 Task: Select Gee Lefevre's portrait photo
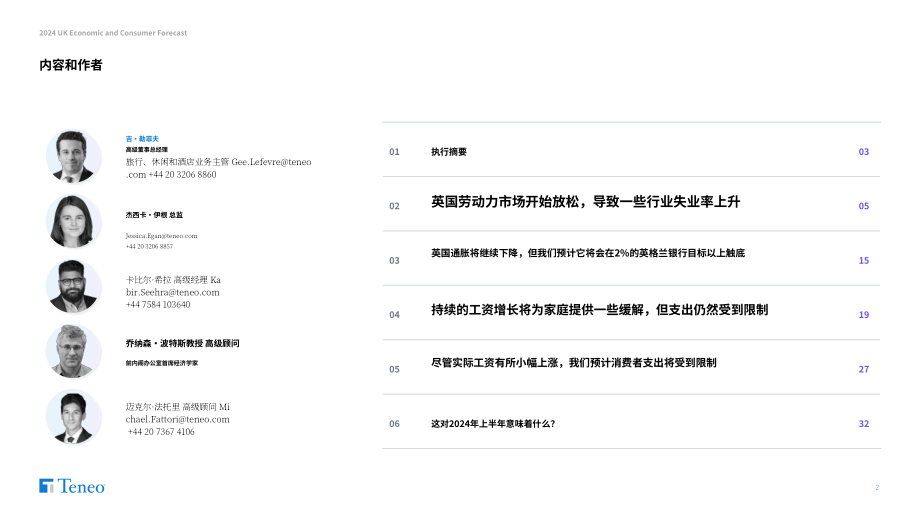pyautogui.click(x=73, y=157)
